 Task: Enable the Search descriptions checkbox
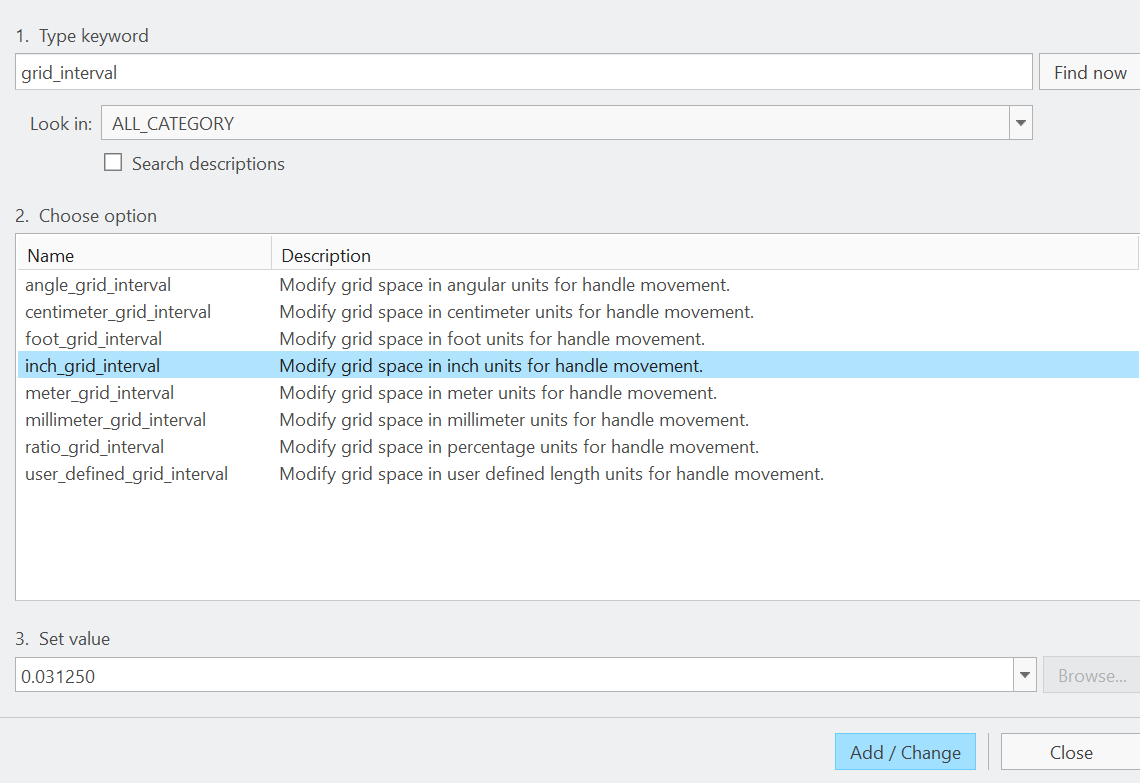point(113,162)
